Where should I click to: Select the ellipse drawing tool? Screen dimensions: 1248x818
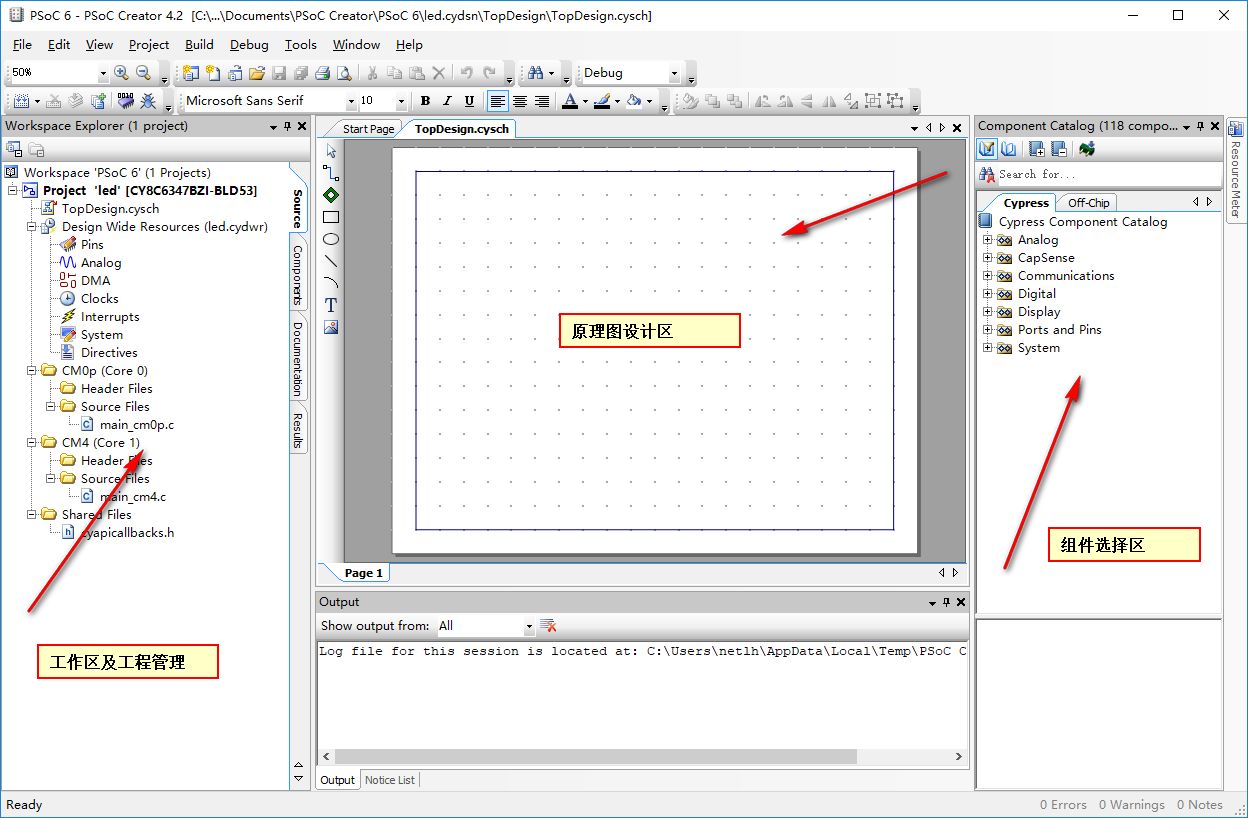coord(331,239)
